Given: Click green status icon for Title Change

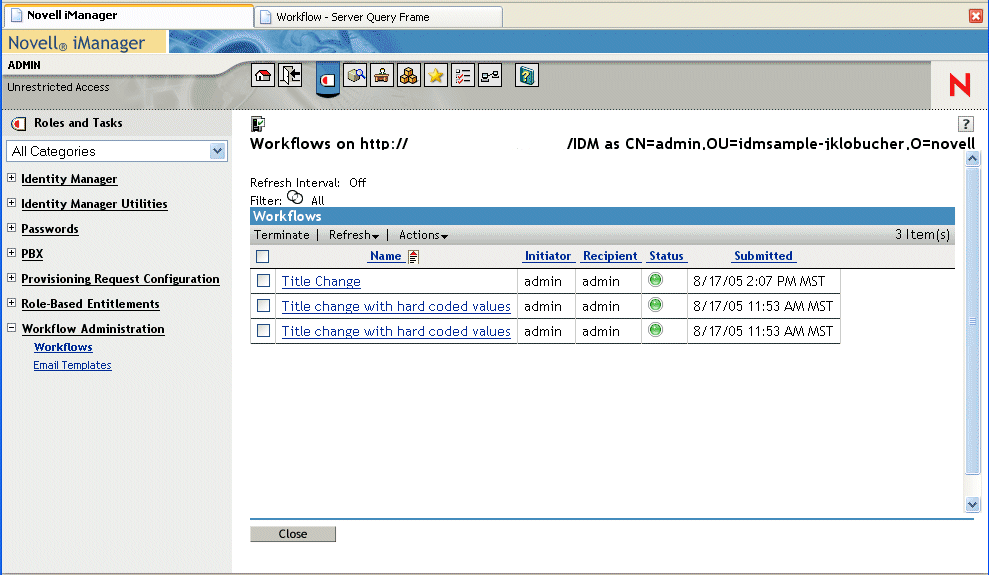Looking at the screenshot, I should [656, 280].
